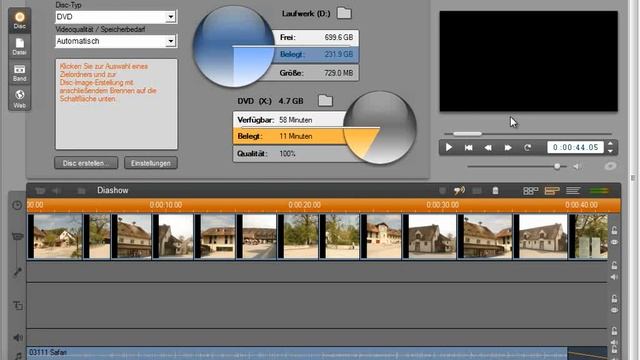Screen dimensions: 640x360
Task: Click the Frei 699.6 GB row
Action: tap(316, 38)
